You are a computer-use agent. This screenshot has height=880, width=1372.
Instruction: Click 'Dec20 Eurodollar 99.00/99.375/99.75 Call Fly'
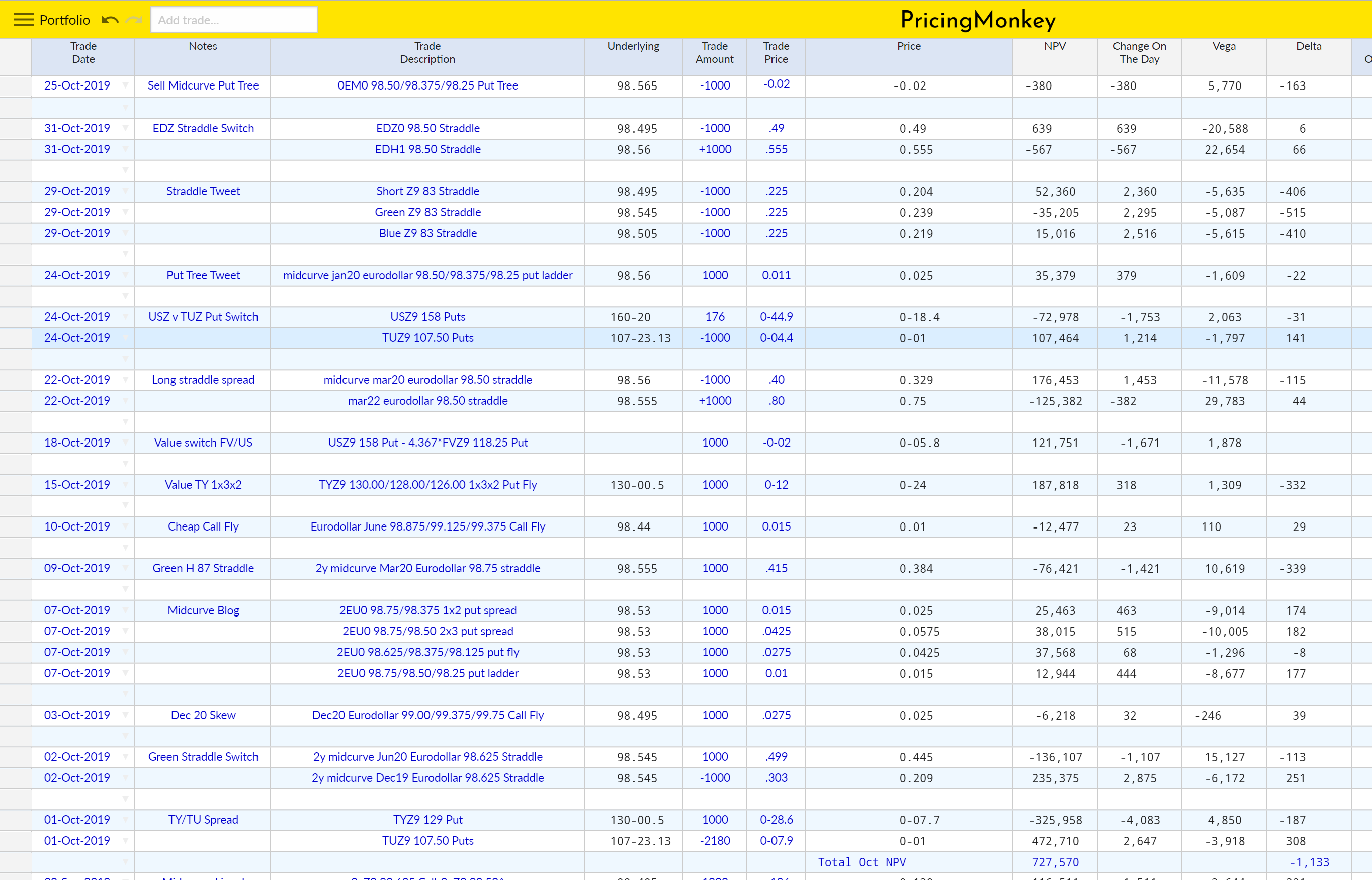(427, 716)
